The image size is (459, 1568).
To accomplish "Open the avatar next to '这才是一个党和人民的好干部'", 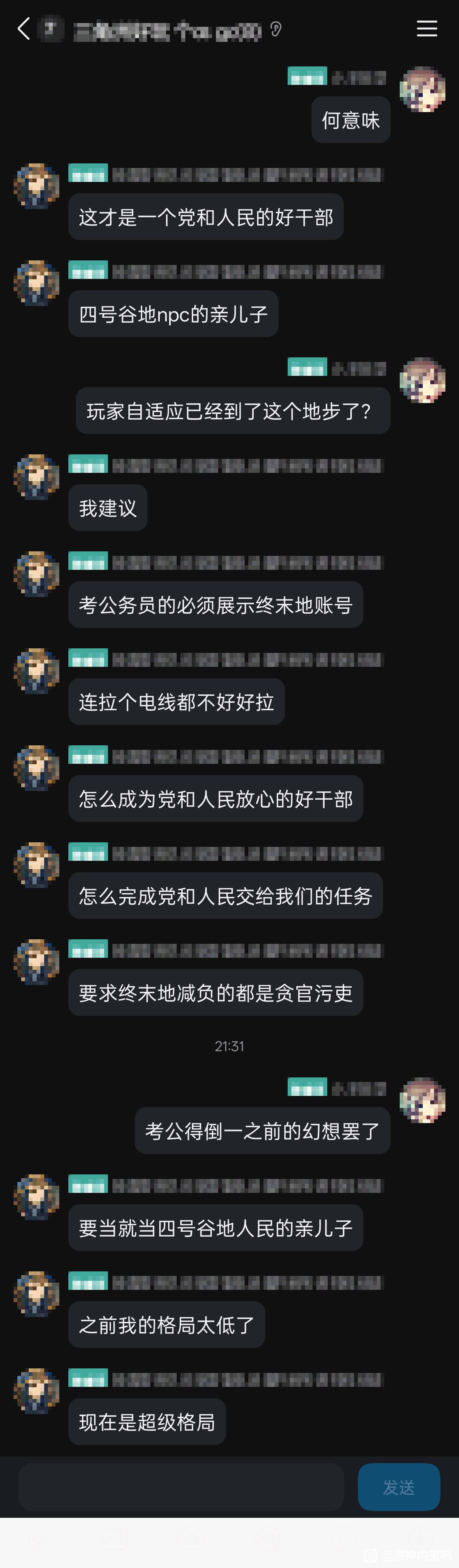I will pyautogui.click(x=37, y=186).
